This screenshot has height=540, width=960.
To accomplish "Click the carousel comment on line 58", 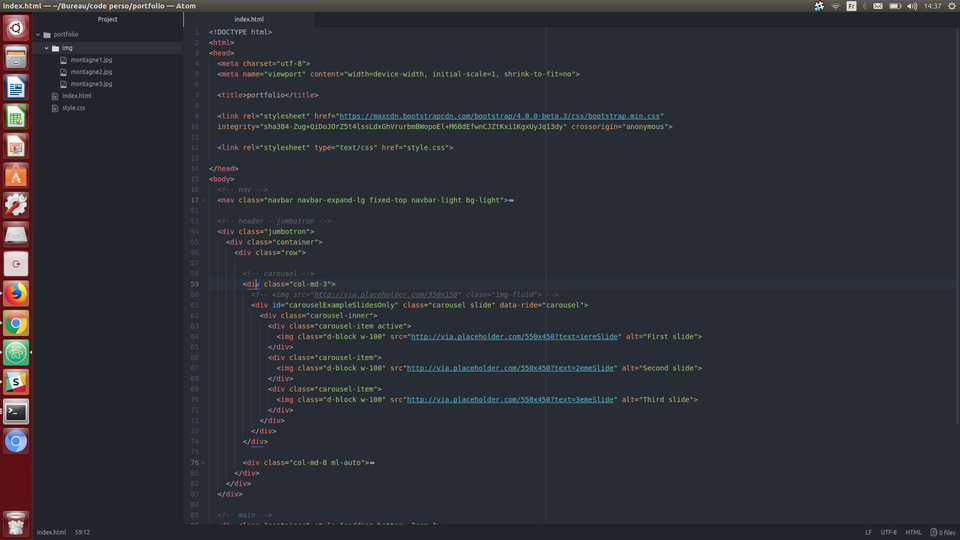I will pos(278,274).
